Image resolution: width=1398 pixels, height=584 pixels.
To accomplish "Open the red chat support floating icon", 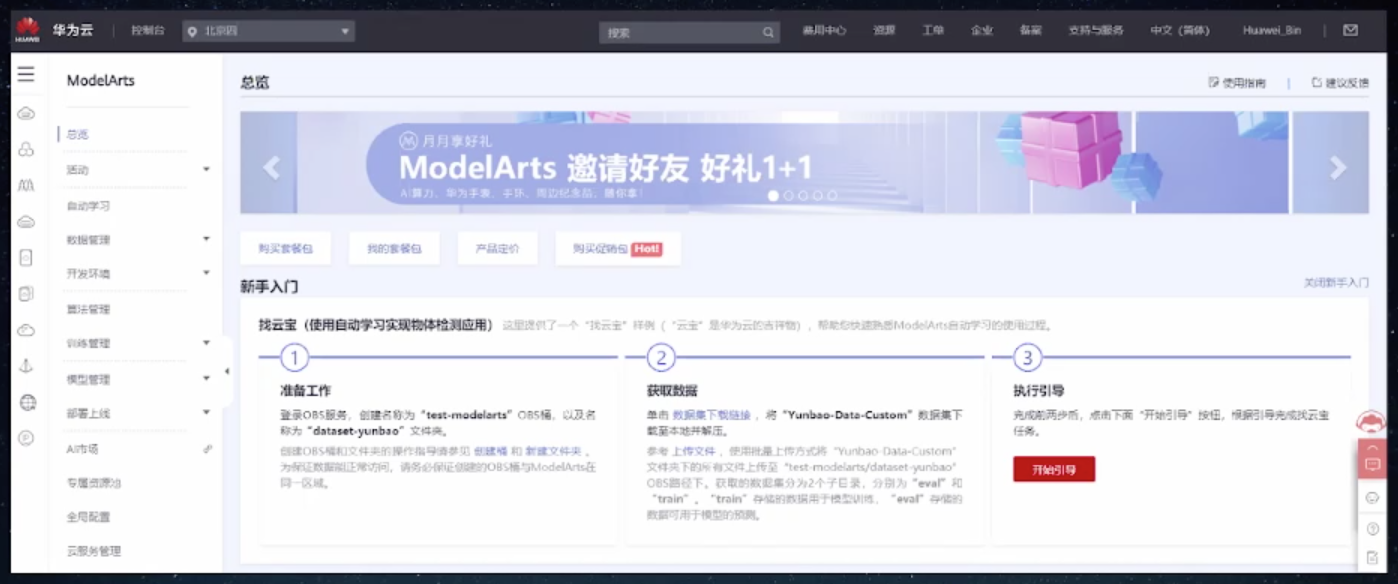I will coord(1373,463).
